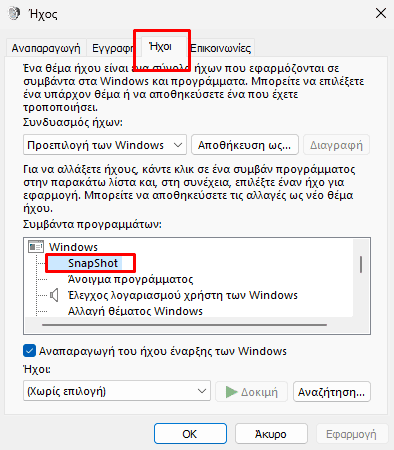Click the Αναζήτηση... button
The image size is (394, 450).
[x=332, y=392]
